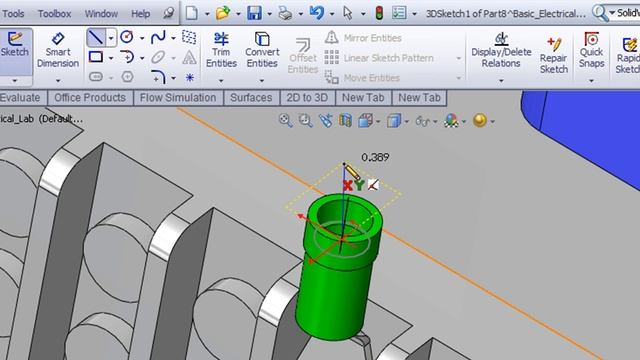This screenshot has width=640, height=360.
Task: Expand the Quick Snaps dropdown arrow
Action: pos(591,81)
